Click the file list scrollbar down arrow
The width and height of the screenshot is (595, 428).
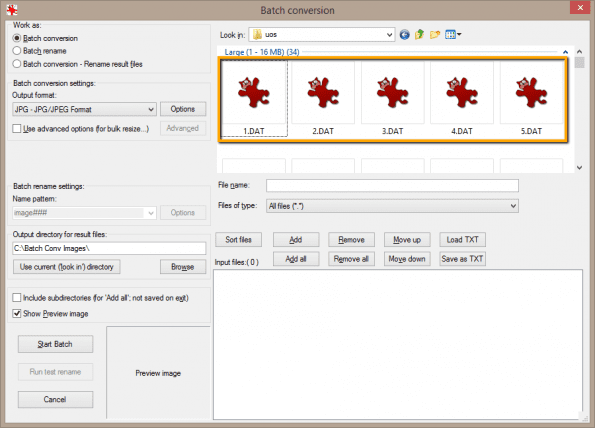[579, 167]
